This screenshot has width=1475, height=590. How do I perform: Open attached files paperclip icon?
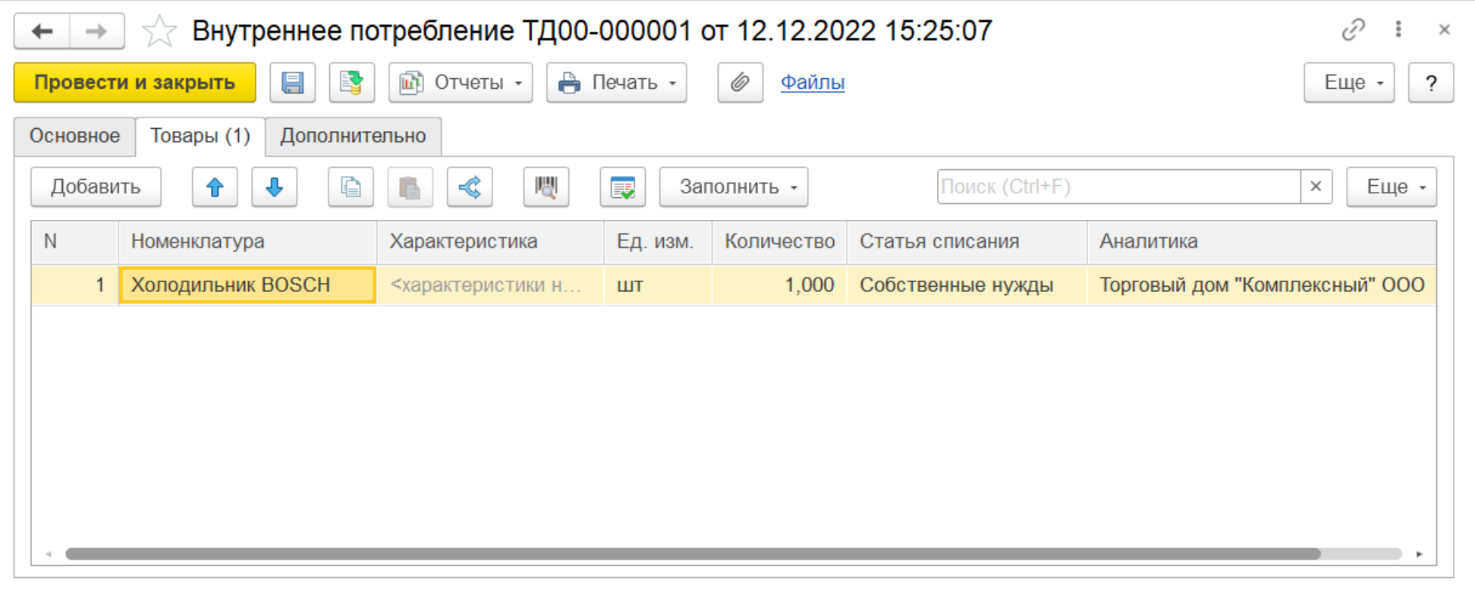[740, 83]
